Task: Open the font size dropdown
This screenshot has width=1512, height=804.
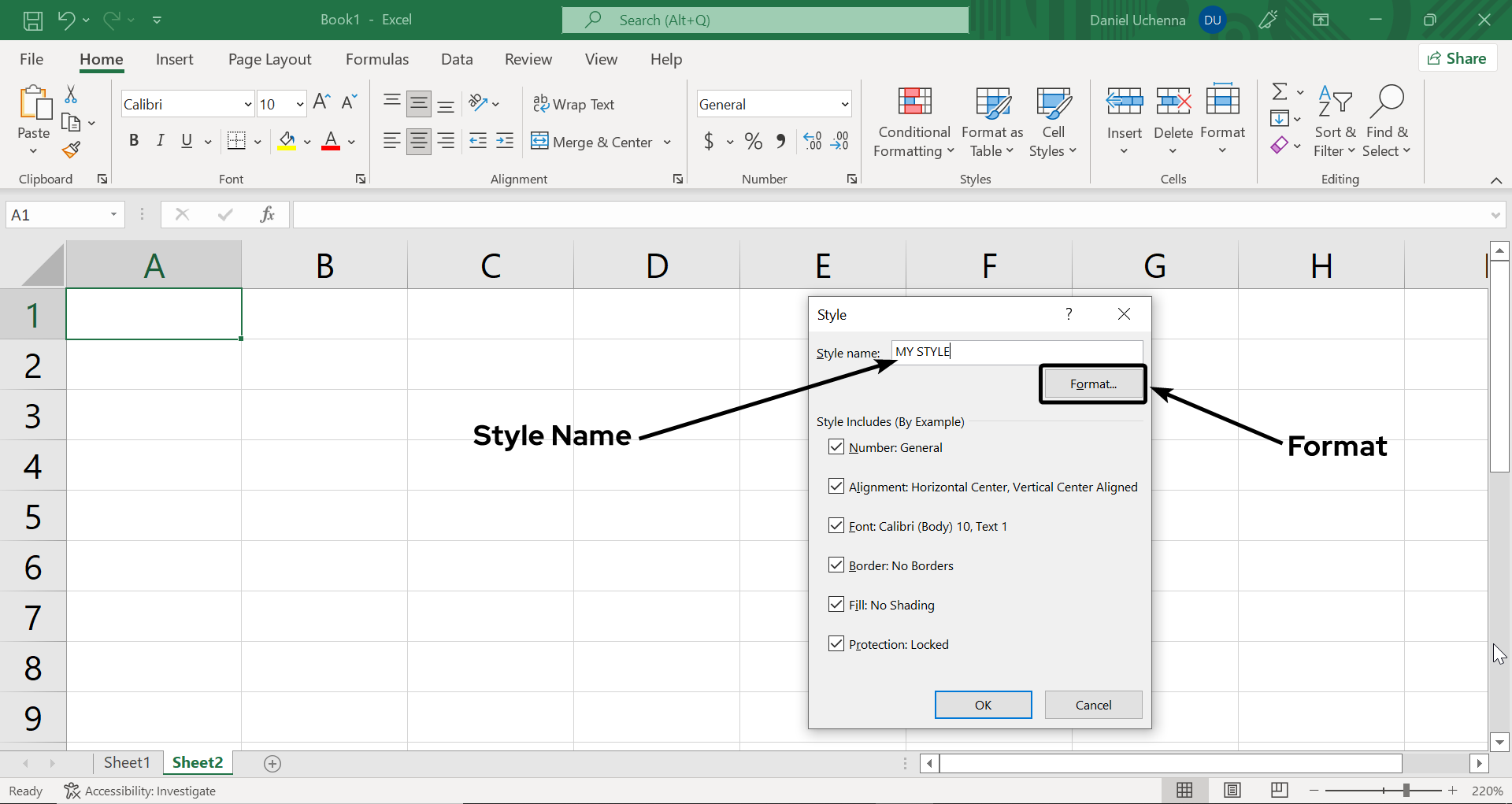Action: pyautogui.click(x=298, y=103)
